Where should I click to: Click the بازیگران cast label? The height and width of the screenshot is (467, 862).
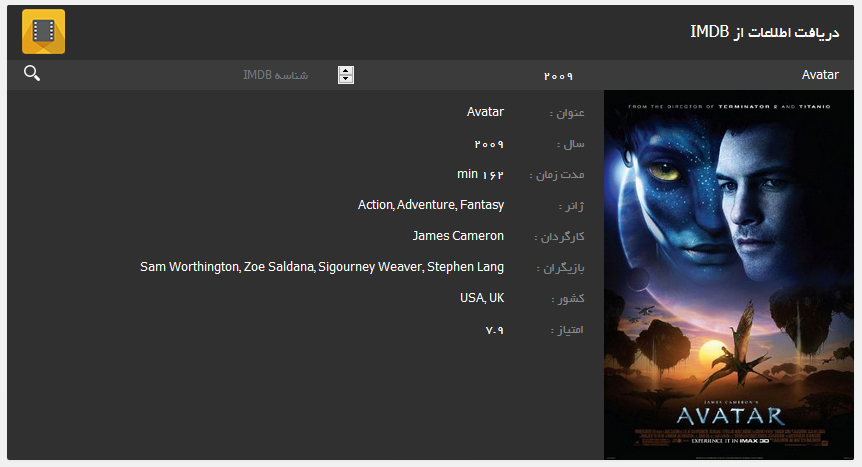tap(560, 268)
